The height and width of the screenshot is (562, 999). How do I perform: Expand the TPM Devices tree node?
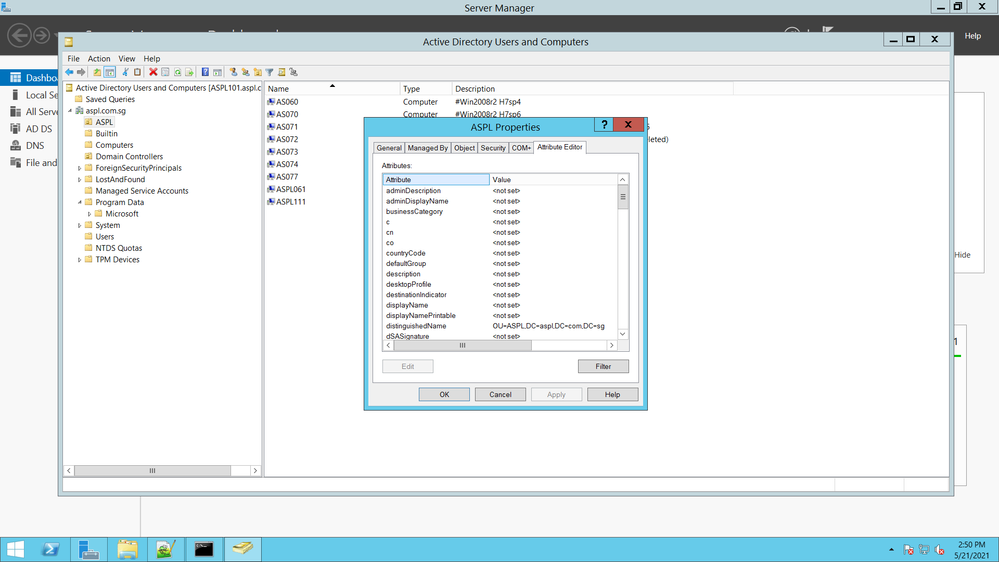(x=80, y=260)
